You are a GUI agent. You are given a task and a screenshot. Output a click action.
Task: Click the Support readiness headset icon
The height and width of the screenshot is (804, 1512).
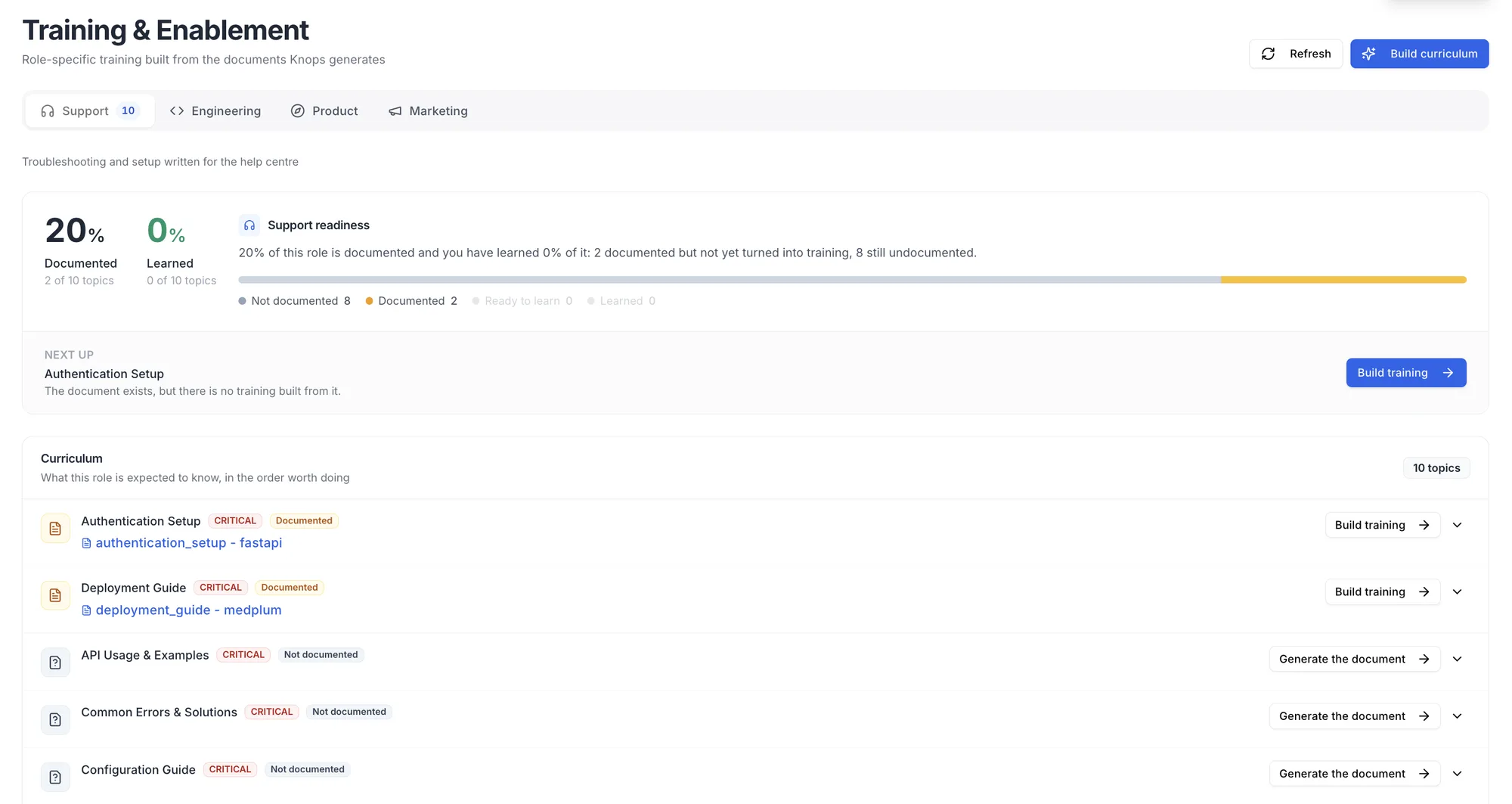point(249,225)
